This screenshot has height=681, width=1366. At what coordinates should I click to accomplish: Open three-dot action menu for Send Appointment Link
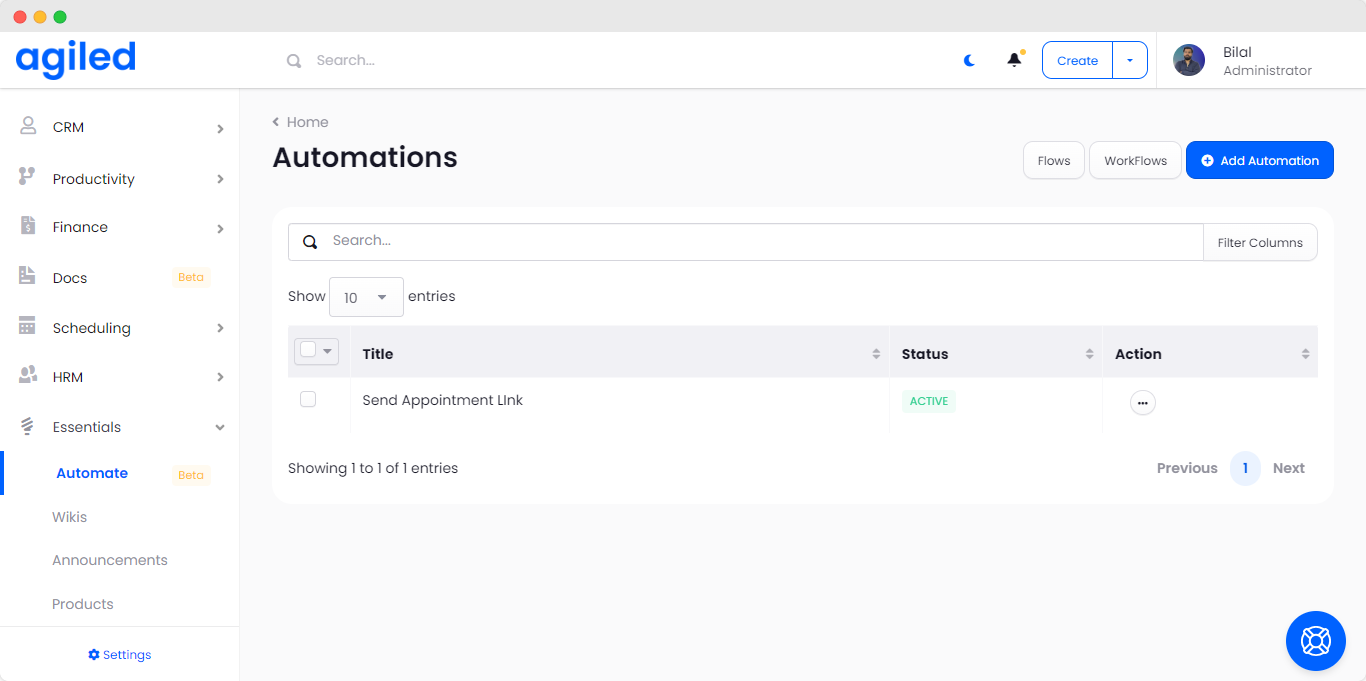[x=1142, y=402]
